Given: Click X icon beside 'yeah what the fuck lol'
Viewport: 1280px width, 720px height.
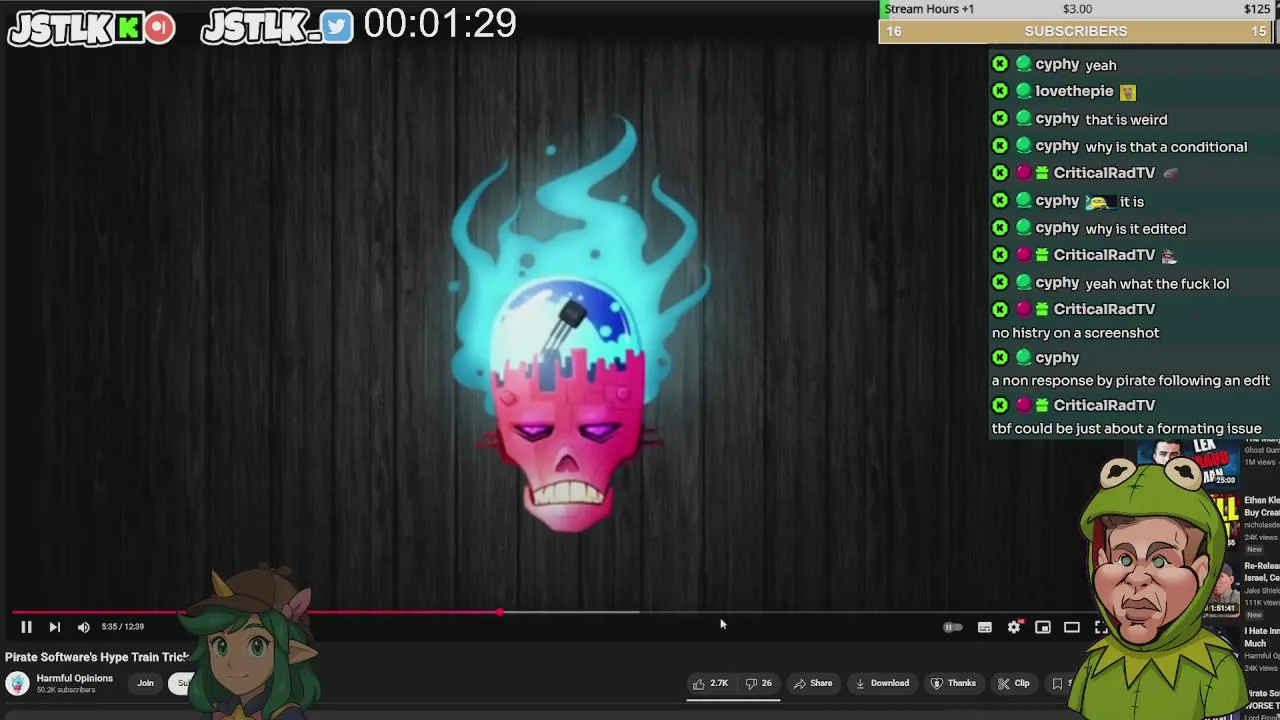Looking at the screenshot, I should pos(1000,283).
